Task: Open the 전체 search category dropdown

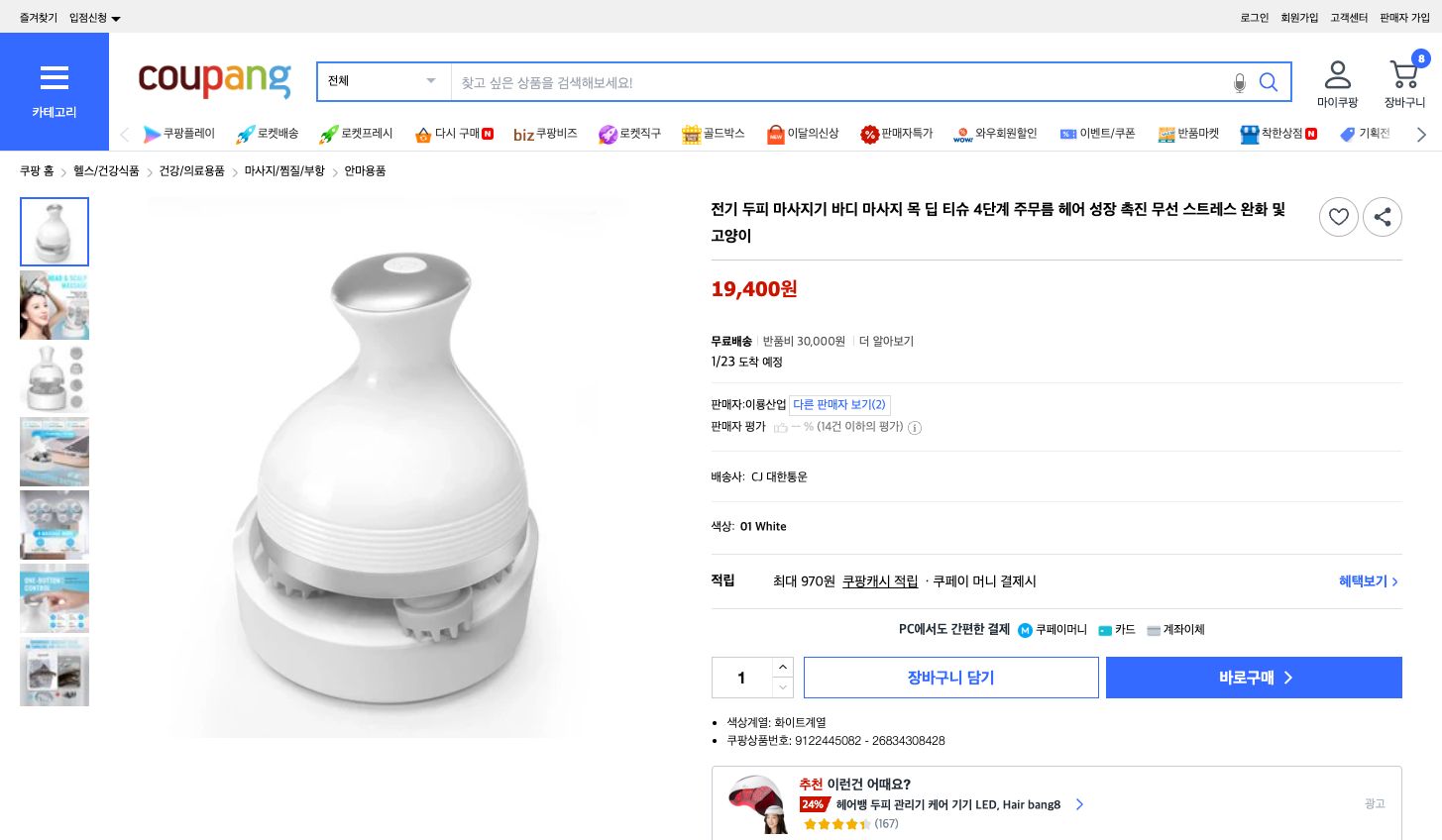Action: point(382,81)
